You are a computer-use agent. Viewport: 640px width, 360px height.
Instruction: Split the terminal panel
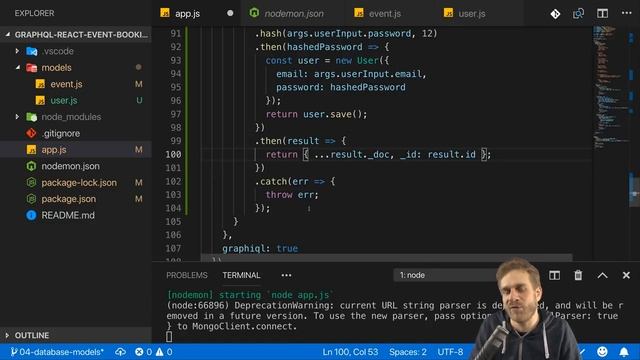[x=554, y=276]
